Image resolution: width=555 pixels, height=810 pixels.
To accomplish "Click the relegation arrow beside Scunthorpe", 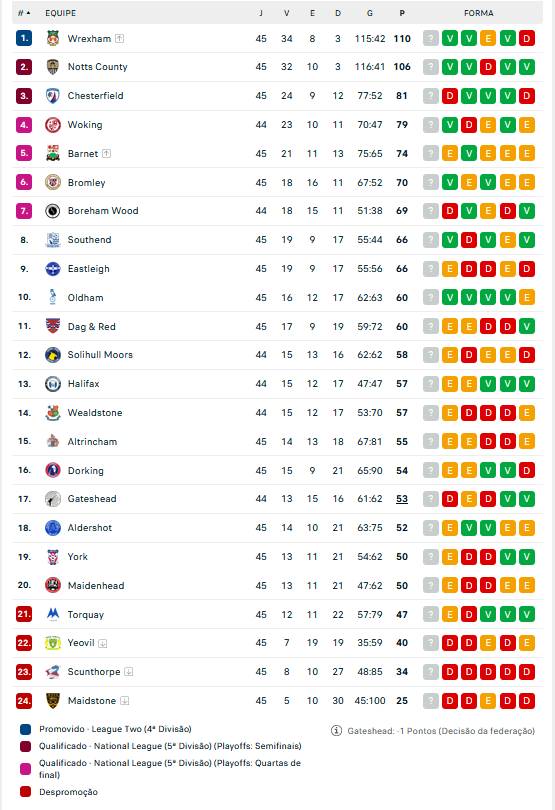I will click(129, 672).
